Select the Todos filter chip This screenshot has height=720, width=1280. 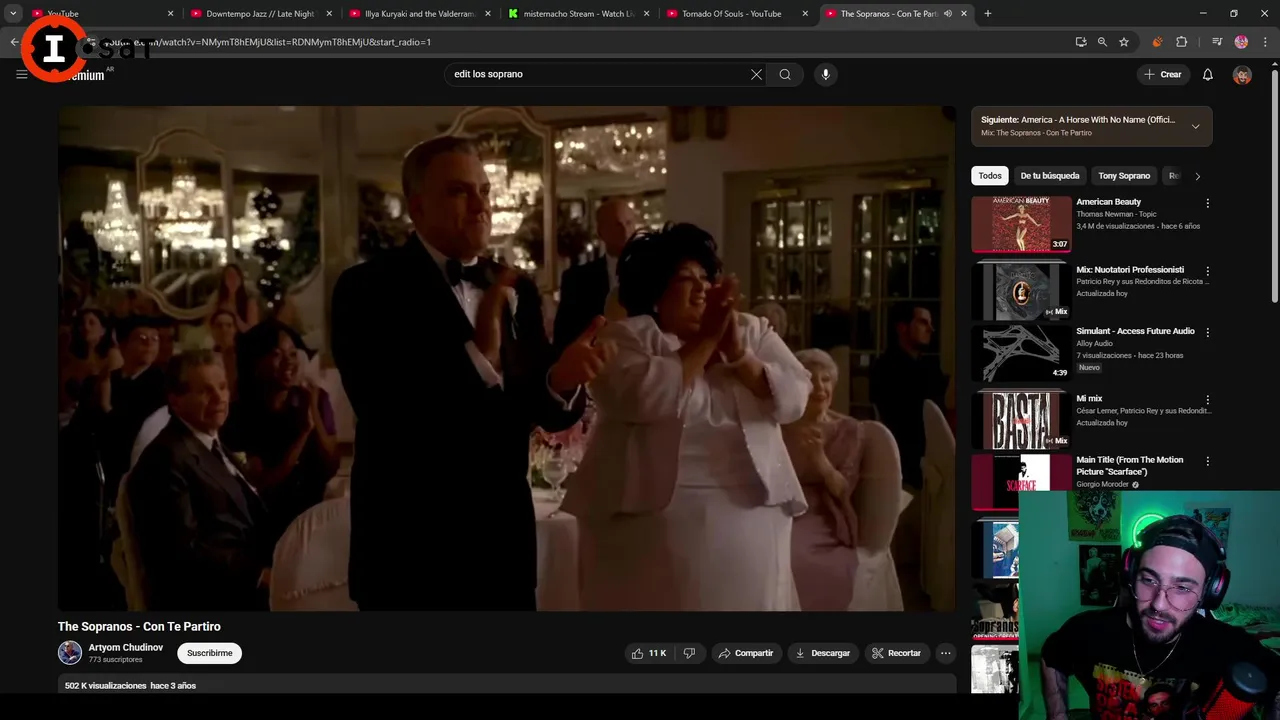[x=990, y=176]
